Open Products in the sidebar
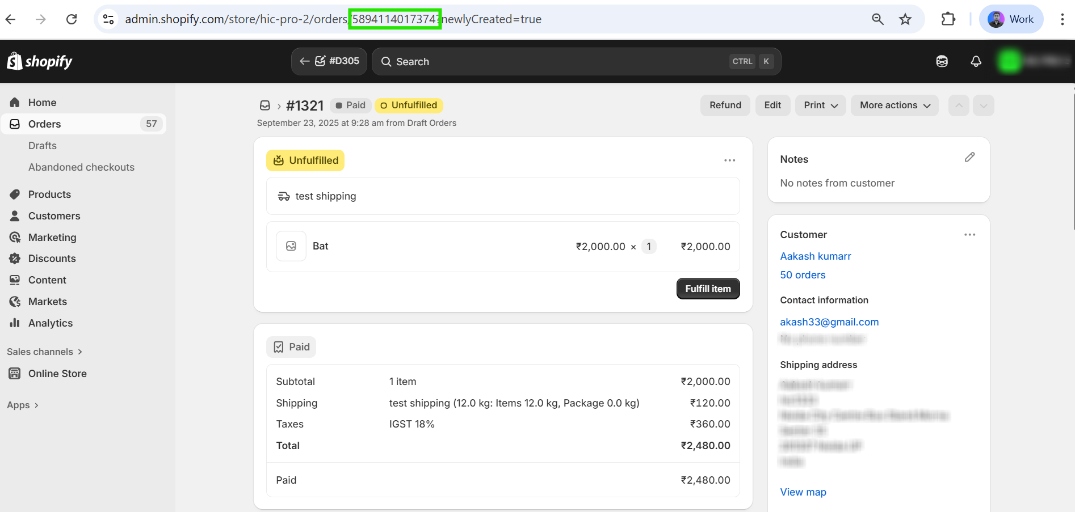The image size is (1075, 512). [x=49, y=194]
